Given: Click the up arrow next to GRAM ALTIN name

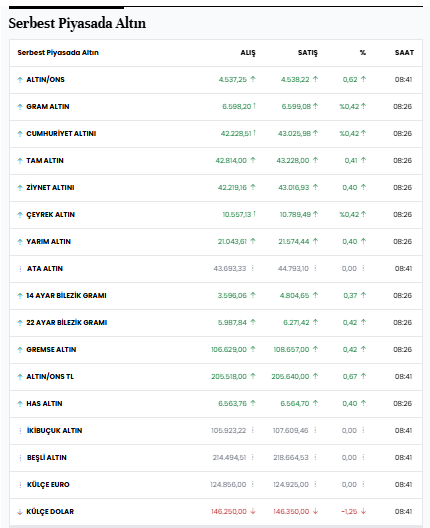Looking at the screenshot, I should 20,107.
